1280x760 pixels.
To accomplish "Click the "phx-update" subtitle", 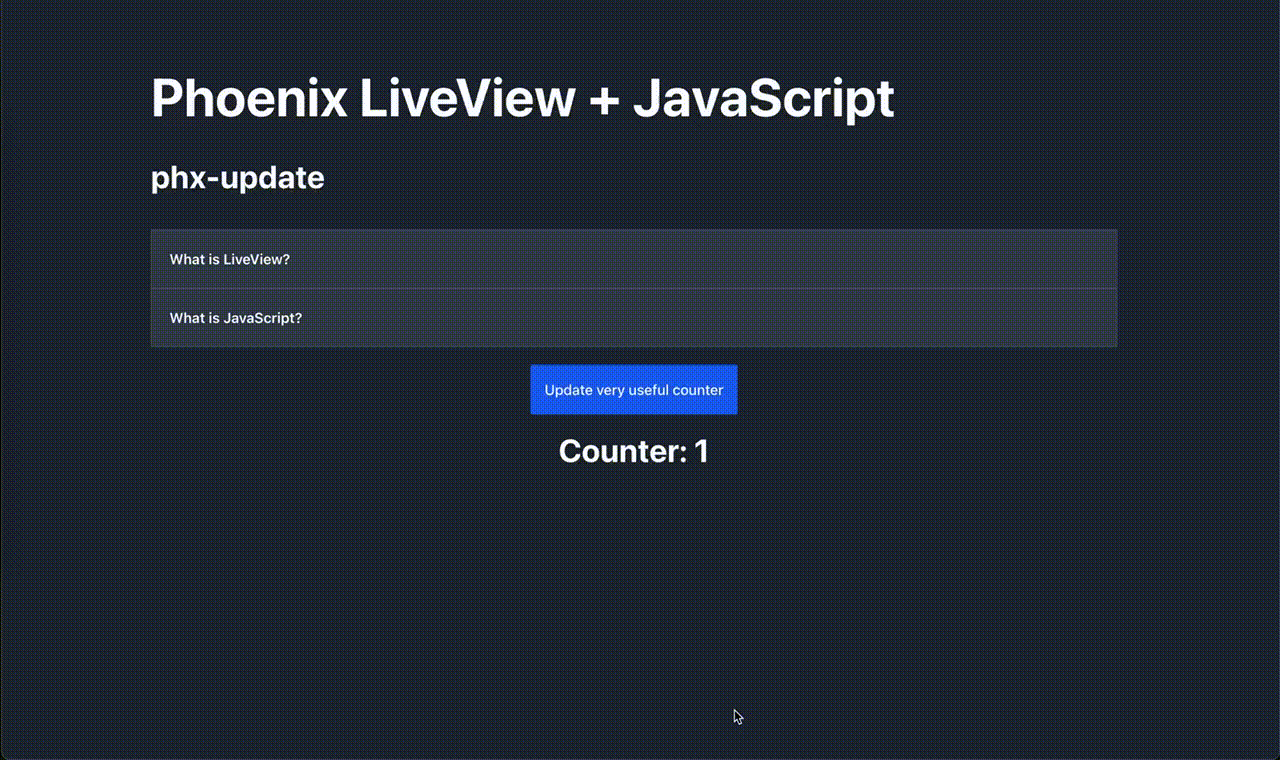I will 237,178.
